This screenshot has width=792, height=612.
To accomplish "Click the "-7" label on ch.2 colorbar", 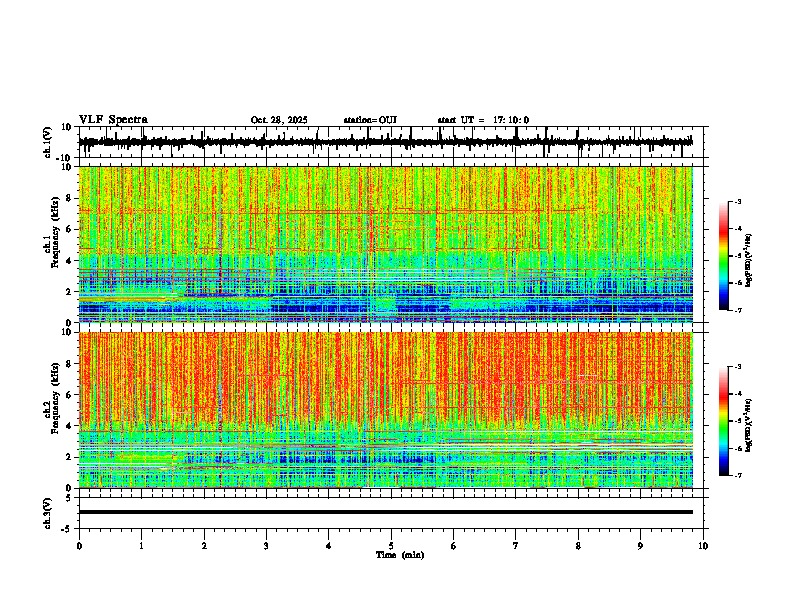I will [738, 476].
